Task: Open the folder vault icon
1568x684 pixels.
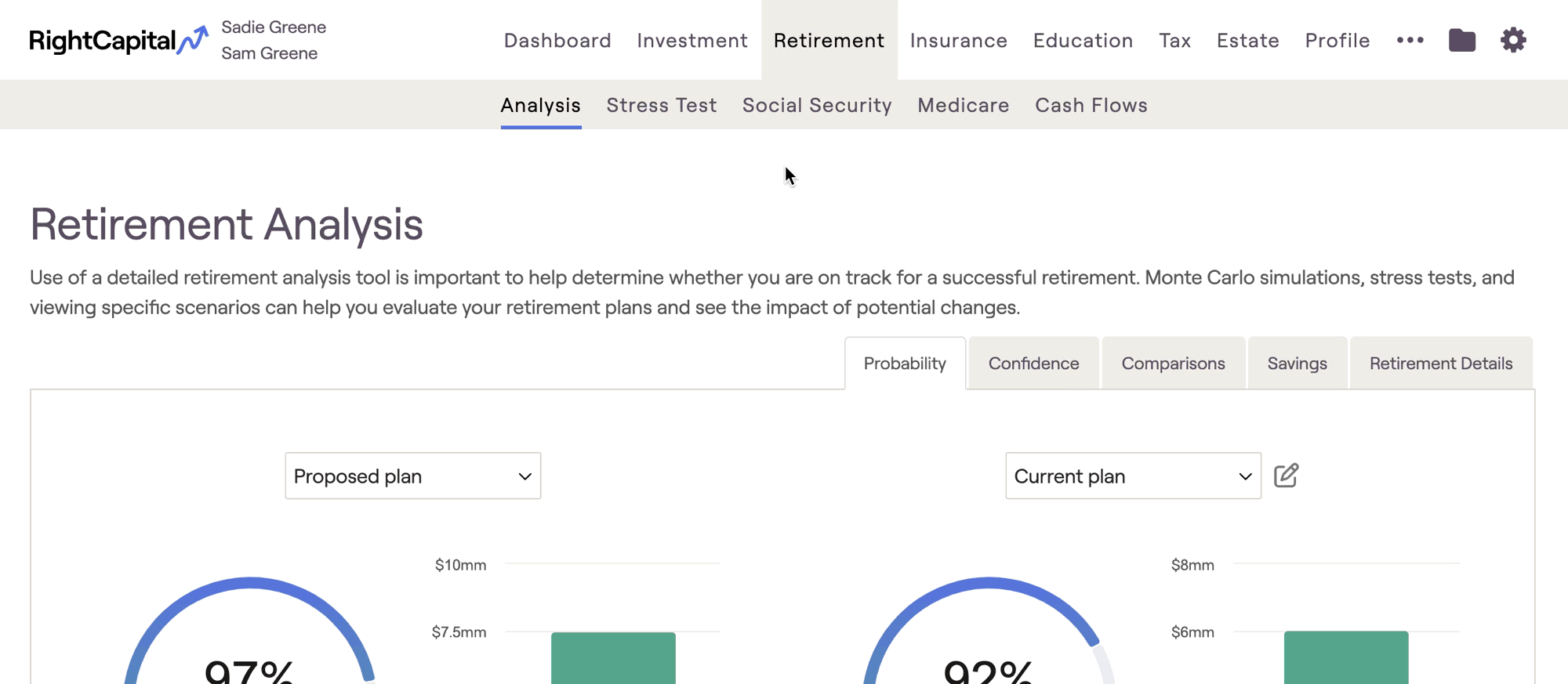Action: click(1461, 40)
